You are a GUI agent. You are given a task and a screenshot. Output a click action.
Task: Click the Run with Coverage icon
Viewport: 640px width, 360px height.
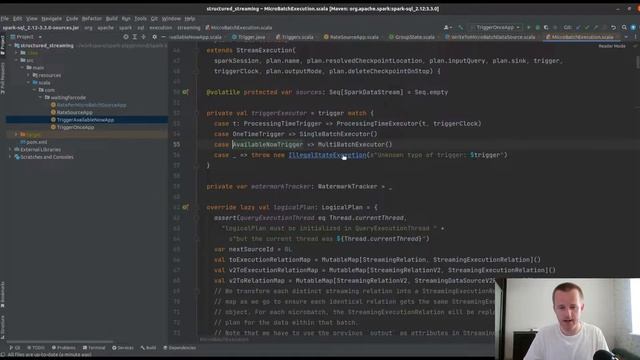pos(546,27)
